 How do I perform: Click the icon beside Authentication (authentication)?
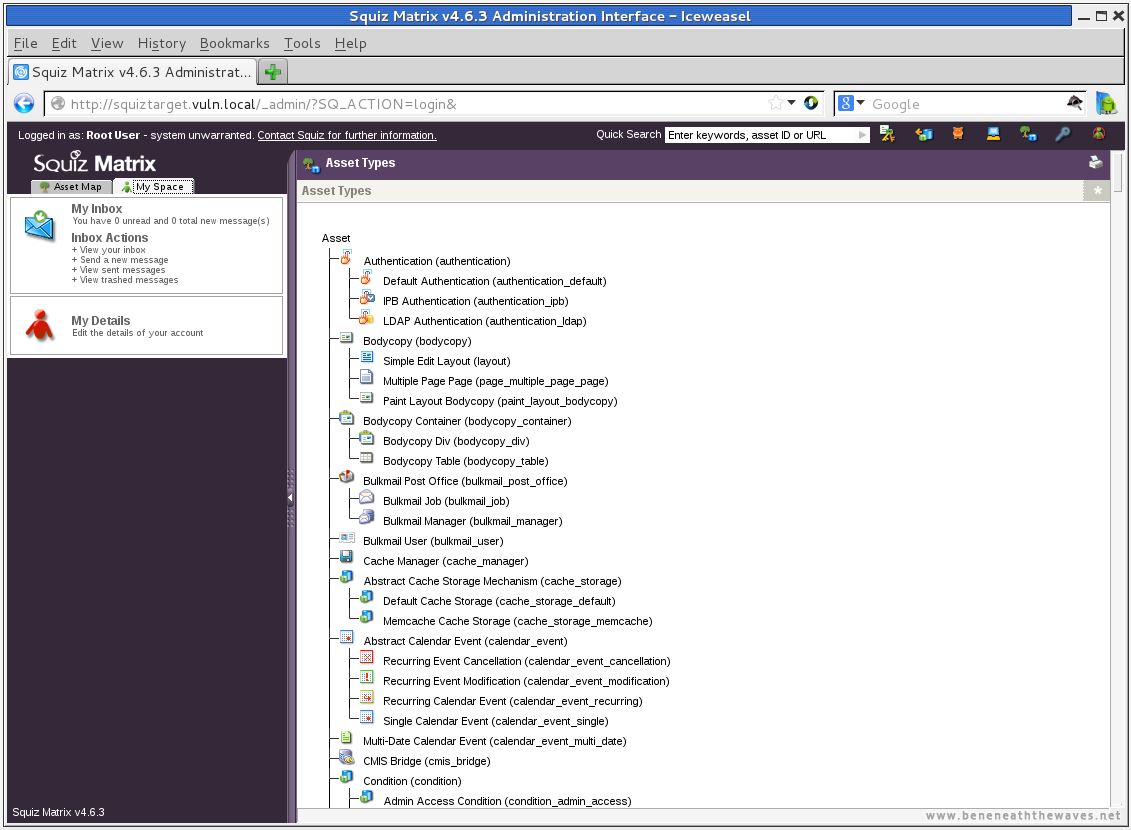tap(346, 257)
